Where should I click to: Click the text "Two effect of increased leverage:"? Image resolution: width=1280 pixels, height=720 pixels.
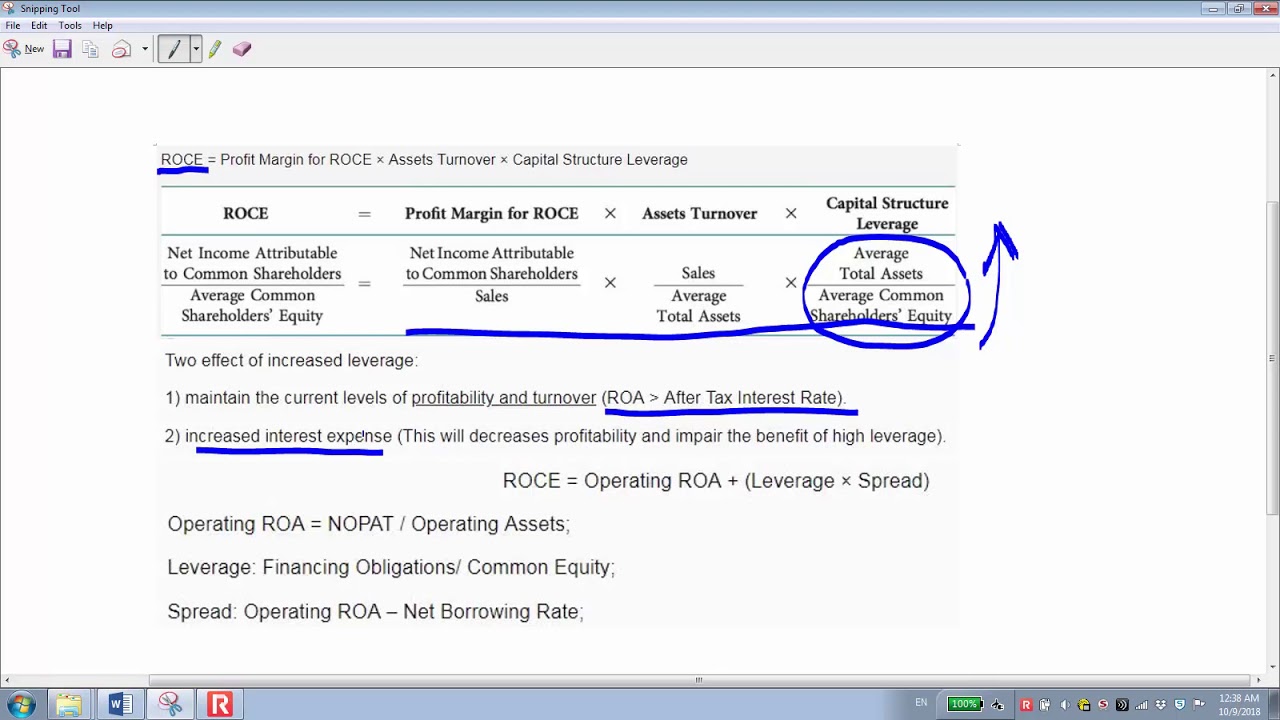tap(291, 360)
